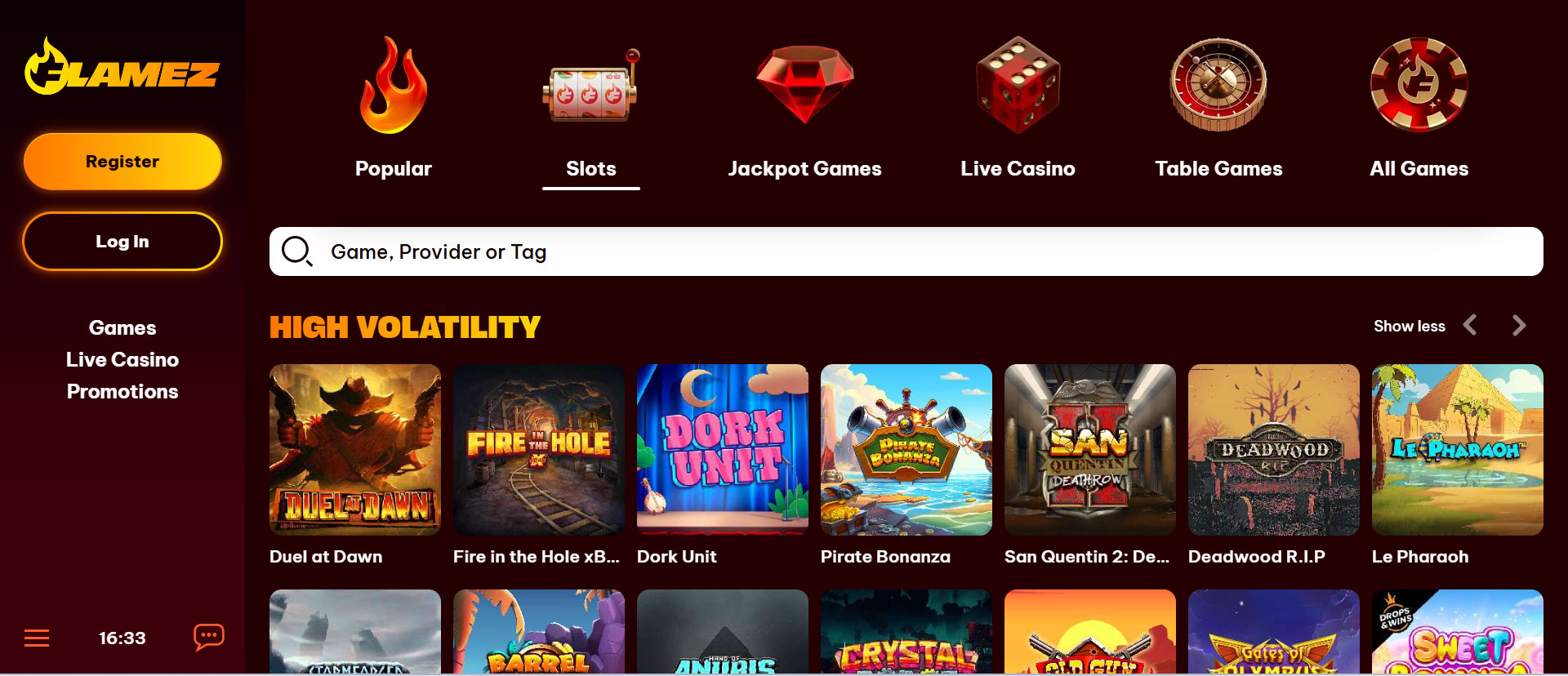
Task: Open the live chat bubble icon
Action: [208, 637]
